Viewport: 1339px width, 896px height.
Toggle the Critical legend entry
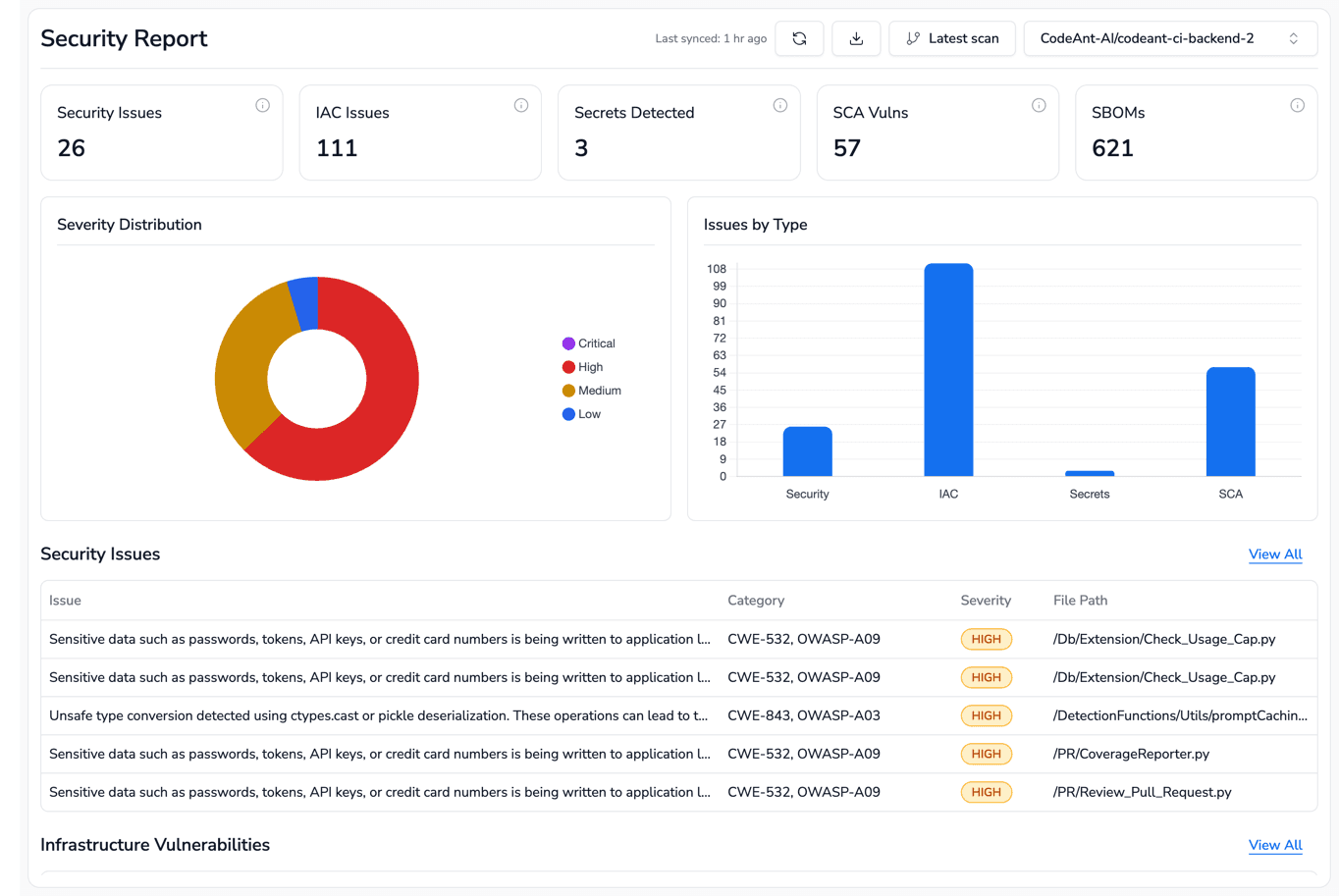point(589,343)
